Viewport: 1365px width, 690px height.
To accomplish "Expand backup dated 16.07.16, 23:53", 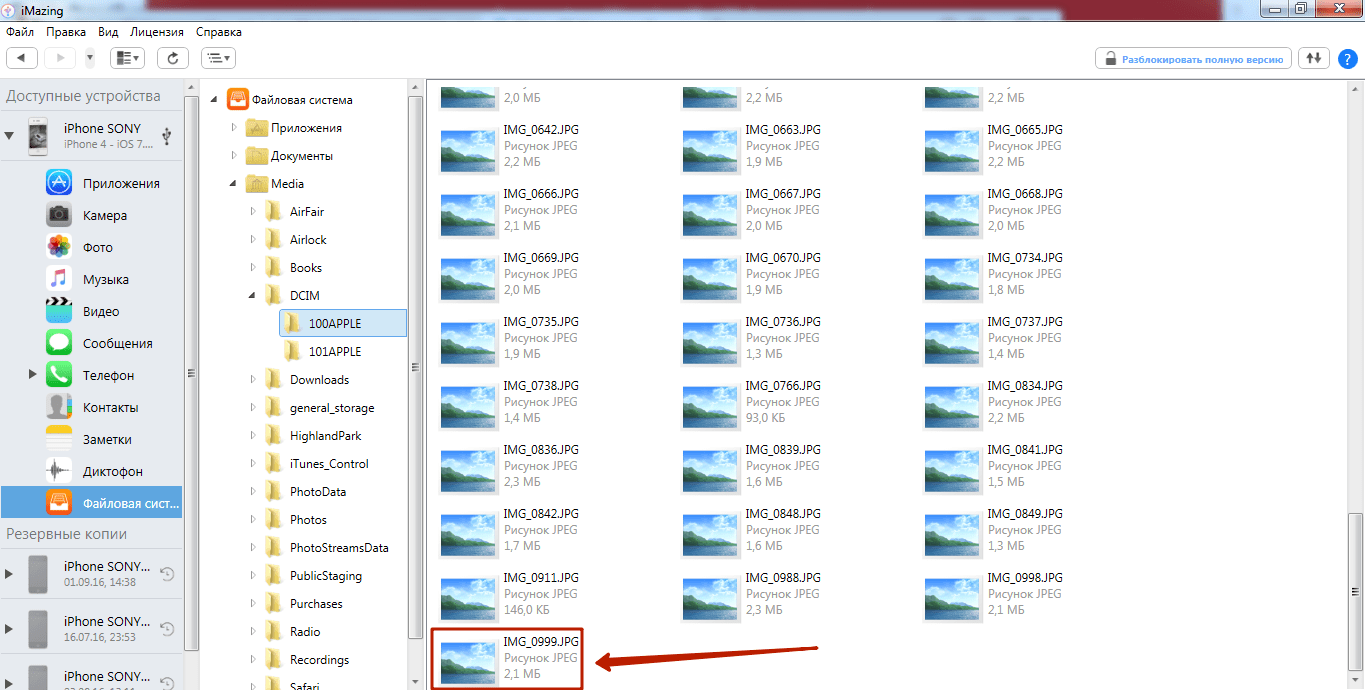I will pos(9,628).
